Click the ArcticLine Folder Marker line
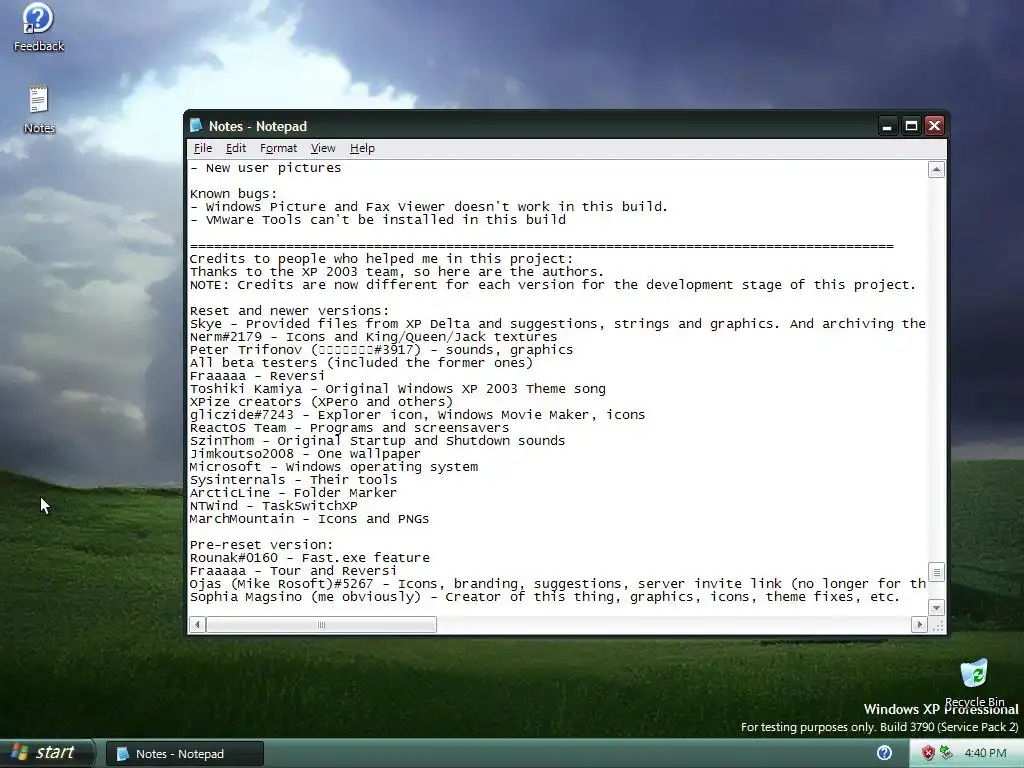This screenshot has height=768, width=1024. tap(293, 493)
